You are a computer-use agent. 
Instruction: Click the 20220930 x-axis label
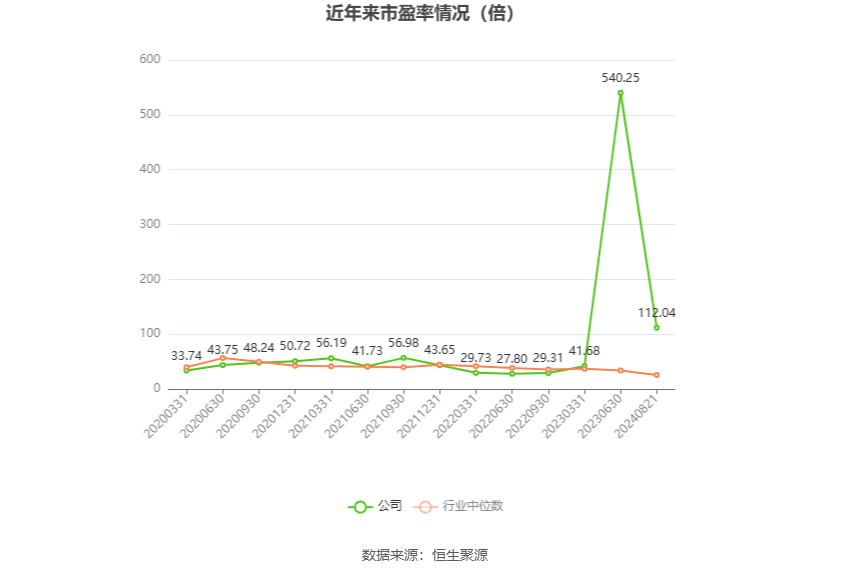click(529, 416)
